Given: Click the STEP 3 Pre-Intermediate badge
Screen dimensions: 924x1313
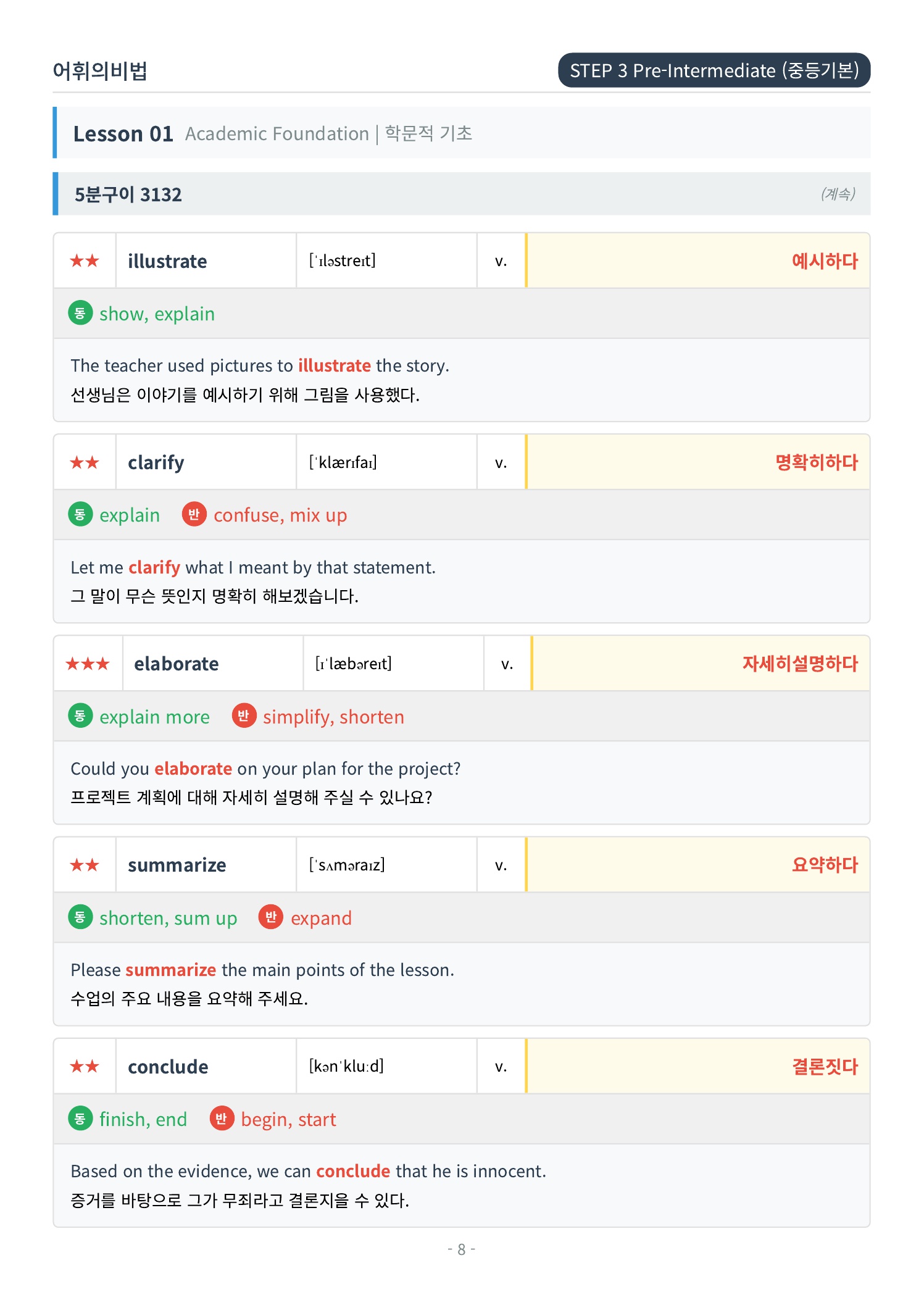Looking at the screenshot, I should point(714,70).
